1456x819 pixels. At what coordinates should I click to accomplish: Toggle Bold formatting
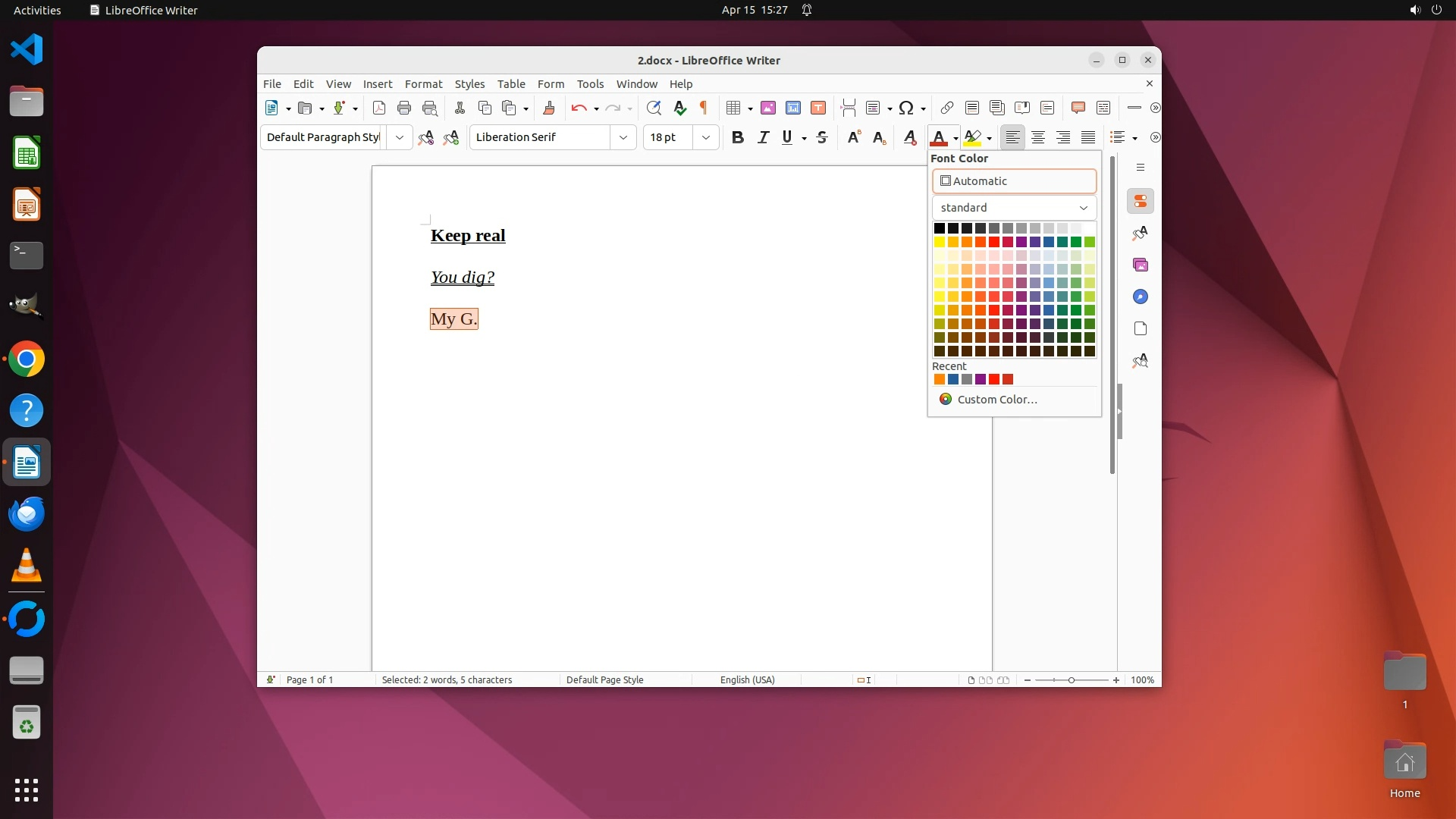click(737, 137)
